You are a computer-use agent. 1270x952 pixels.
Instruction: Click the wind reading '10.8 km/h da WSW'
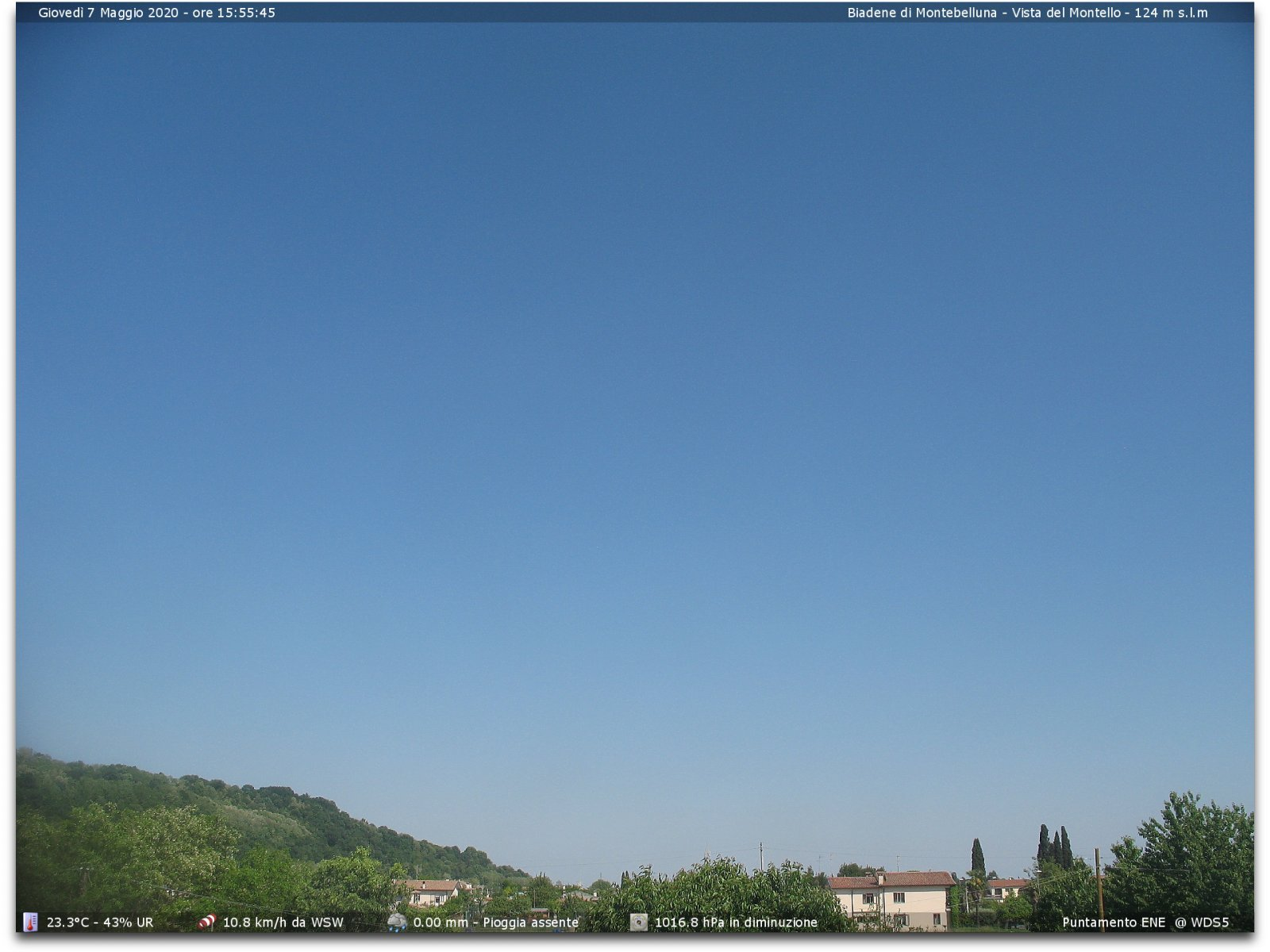283,923
